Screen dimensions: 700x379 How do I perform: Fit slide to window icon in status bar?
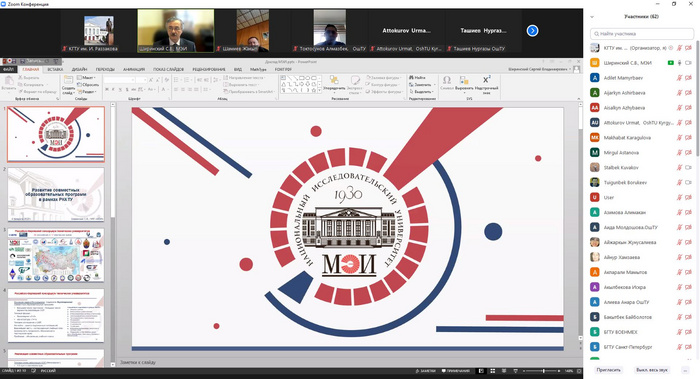pos(579,371)
